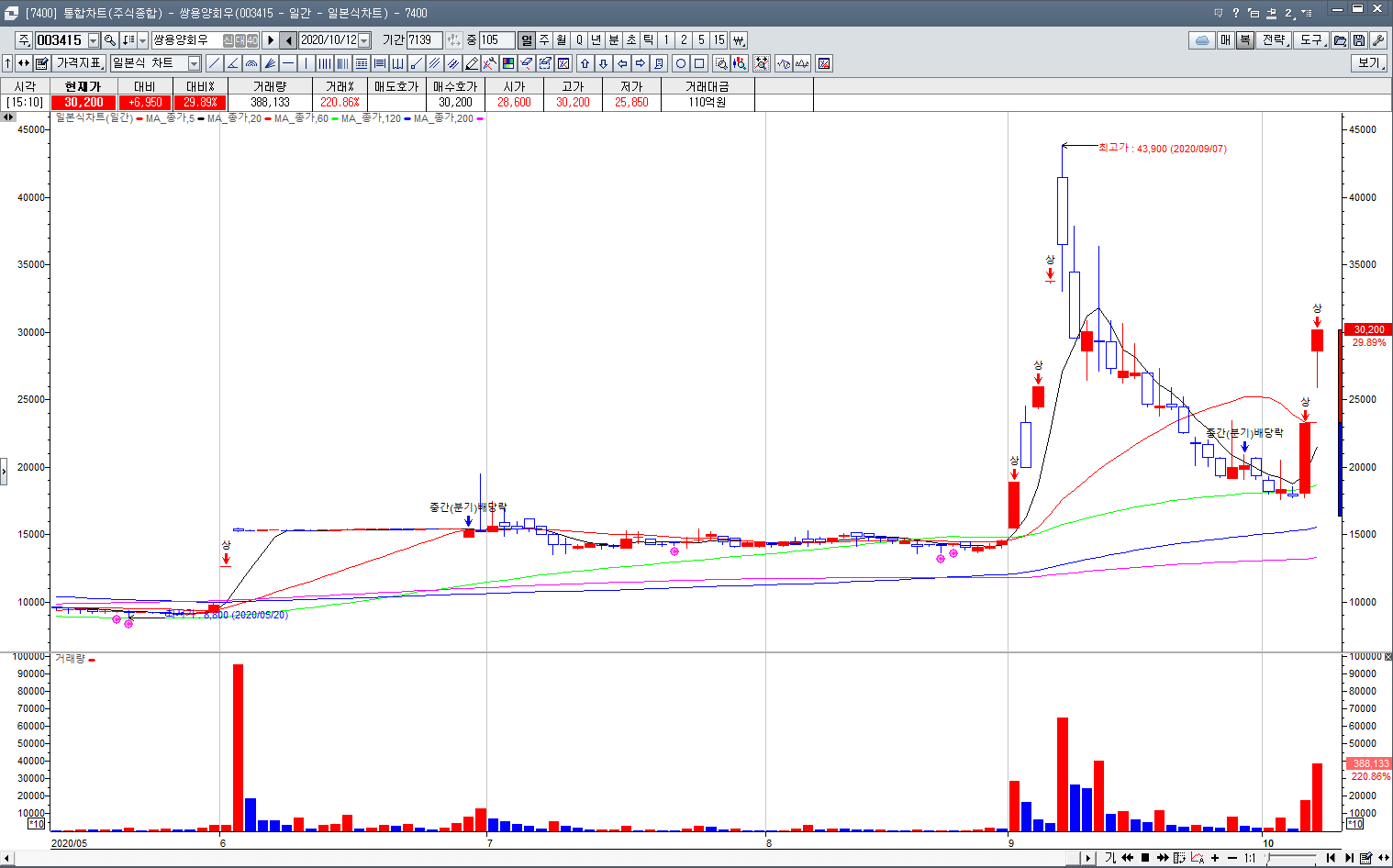Click the down arrow marker tool
Viewport: 1393px width, 868px height.
[603, 63]
